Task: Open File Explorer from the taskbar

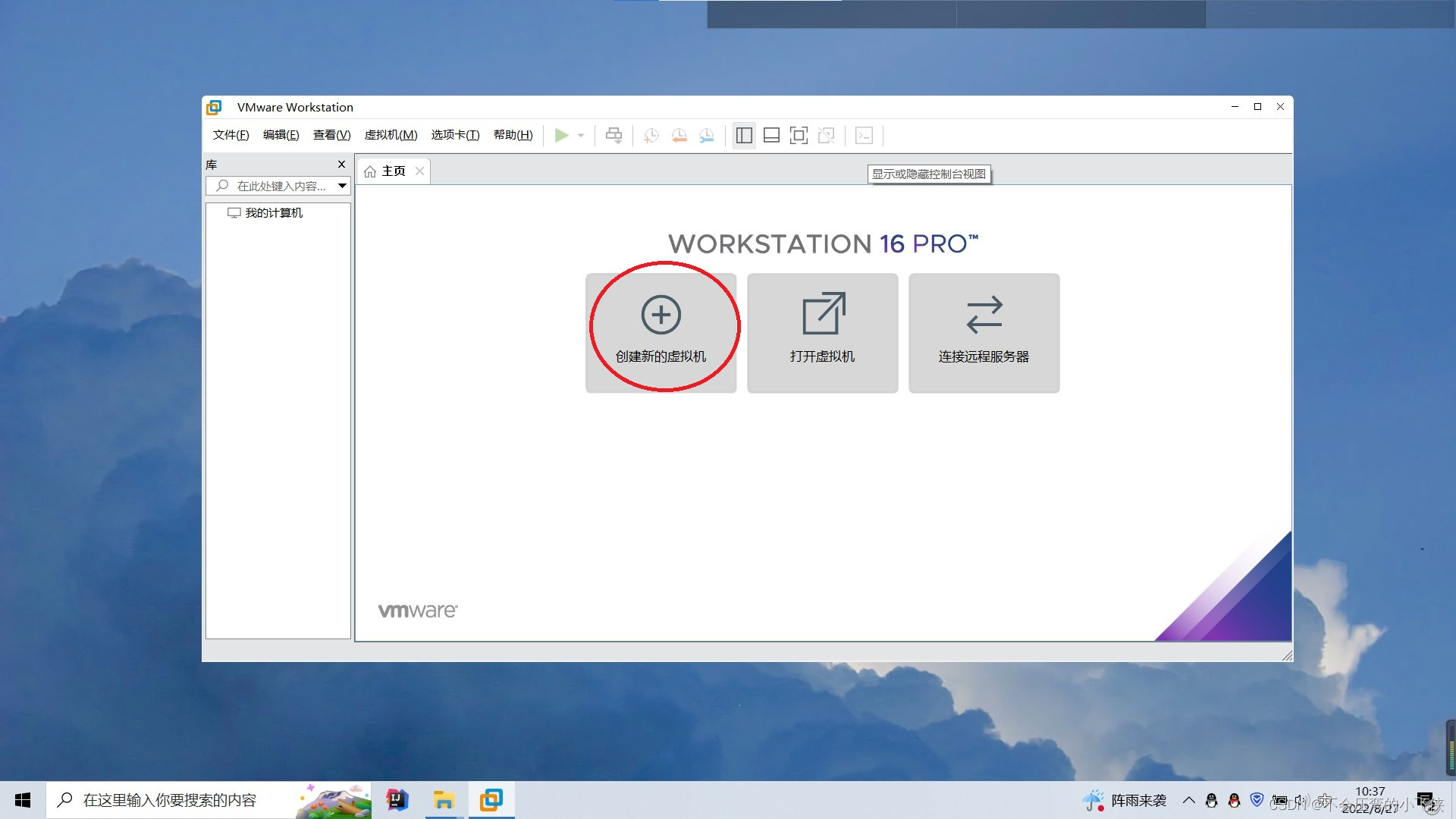Action: coord(444,800)
